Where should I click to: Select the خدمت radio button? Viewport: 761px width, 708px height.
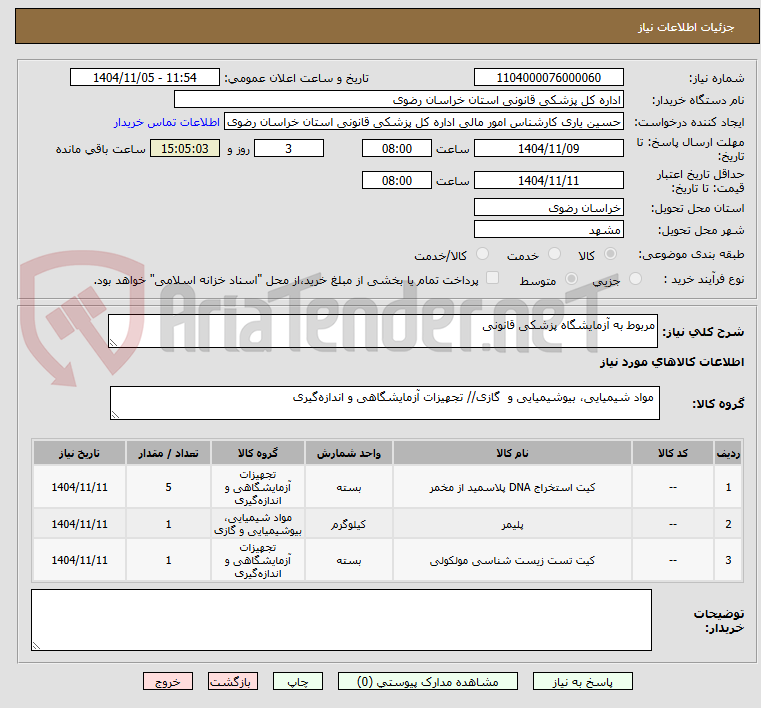click(554, 254)
